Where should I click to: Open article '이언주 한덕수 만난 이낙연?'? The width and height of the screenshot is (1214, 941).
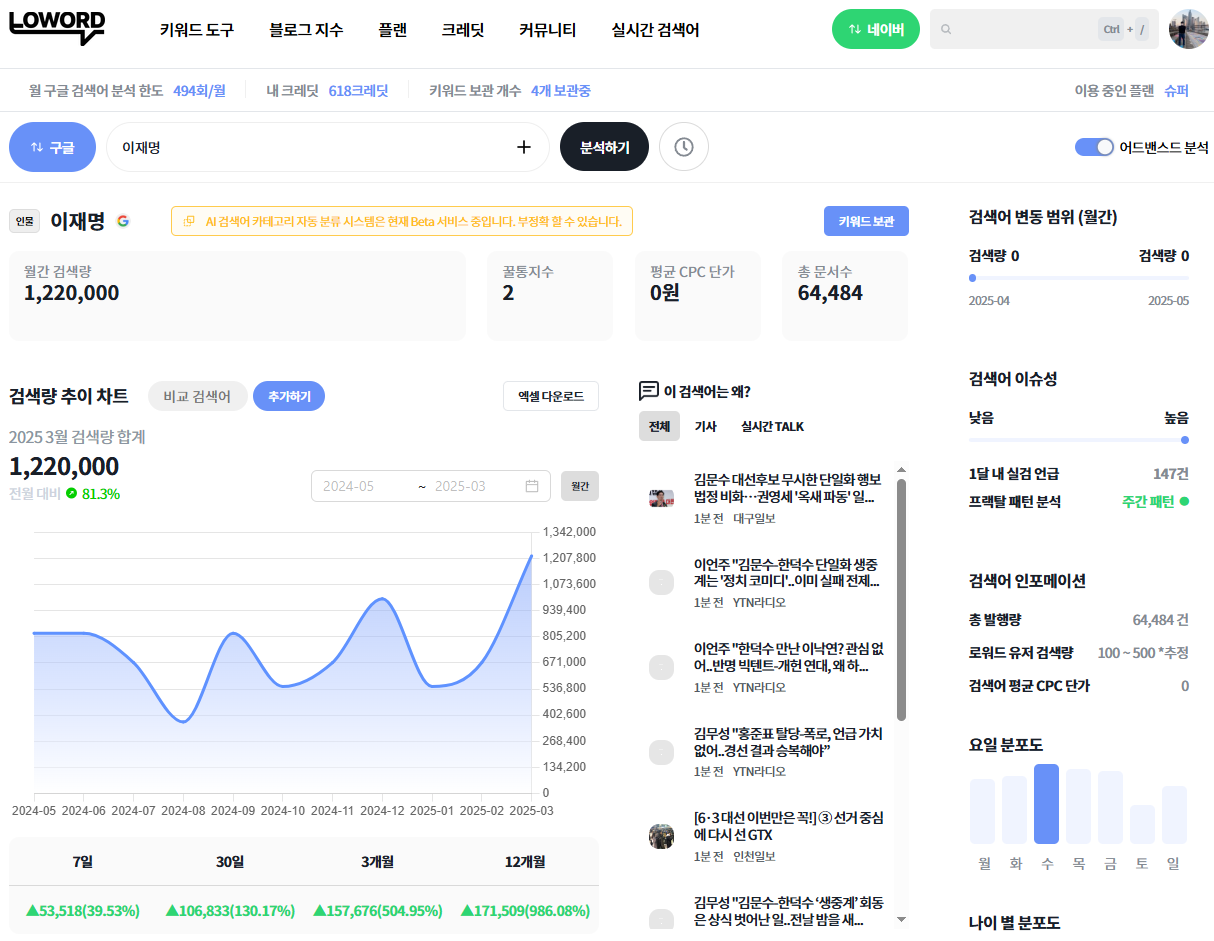click(x=788, y=657)
